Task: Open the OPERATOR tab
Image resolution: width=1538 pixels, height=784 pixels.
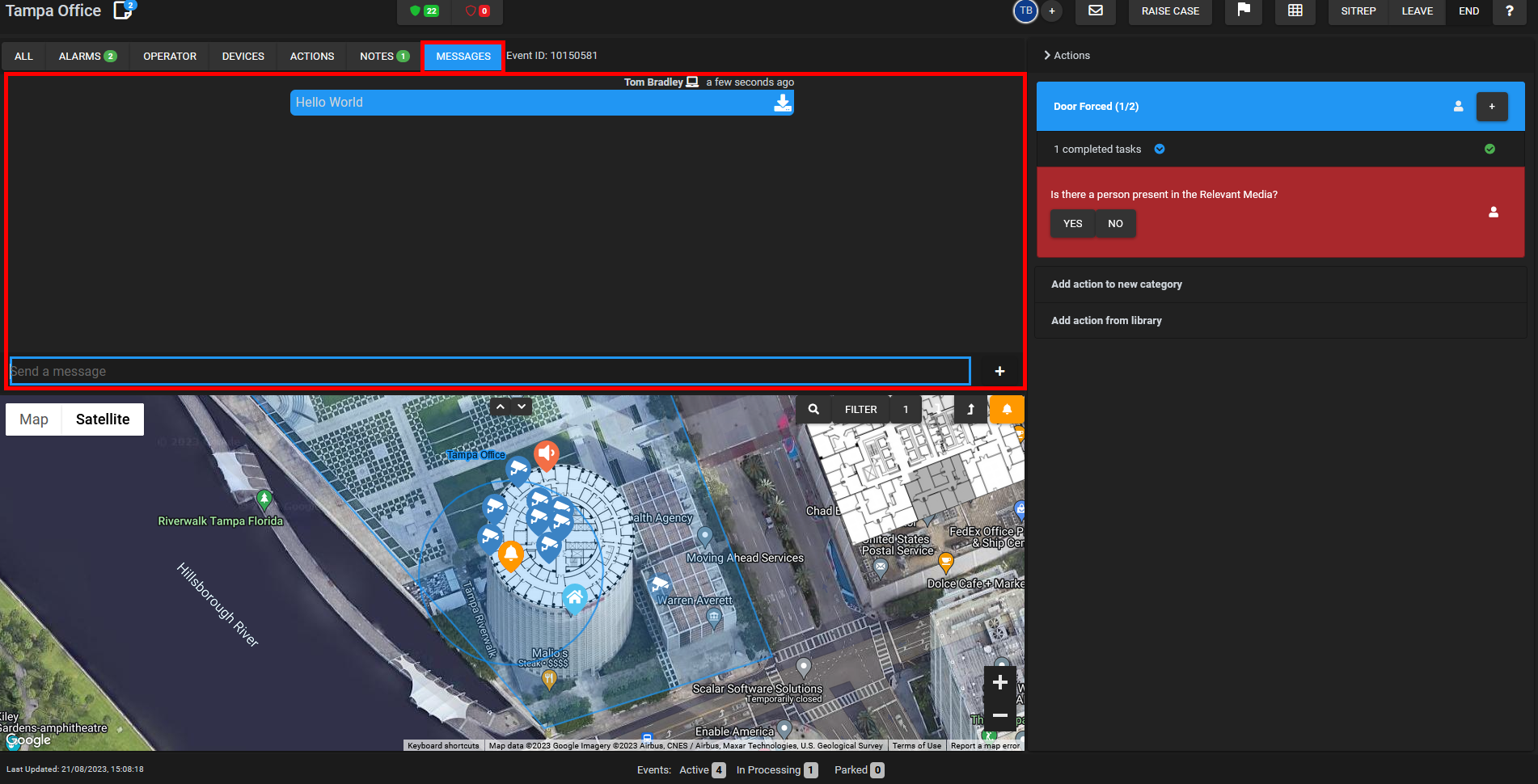Action: (170, 57)
